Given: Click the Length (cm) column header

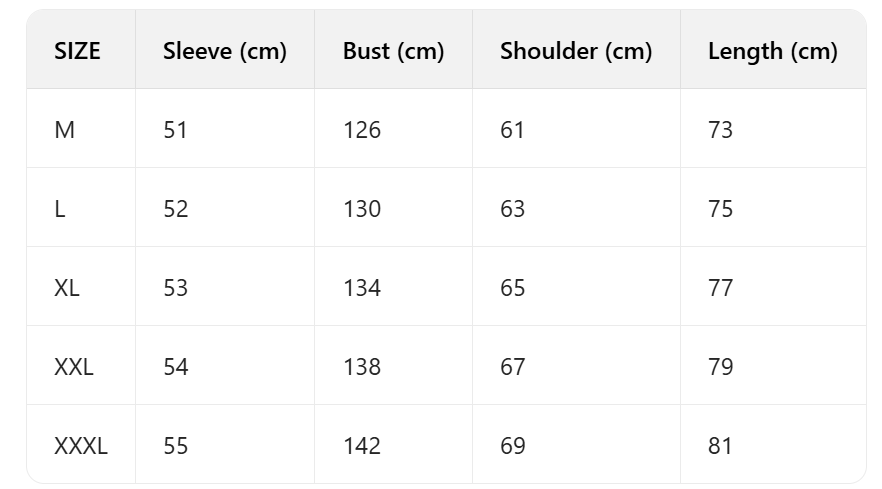Looking at the screenshot, I should click(x=772, y=51).
